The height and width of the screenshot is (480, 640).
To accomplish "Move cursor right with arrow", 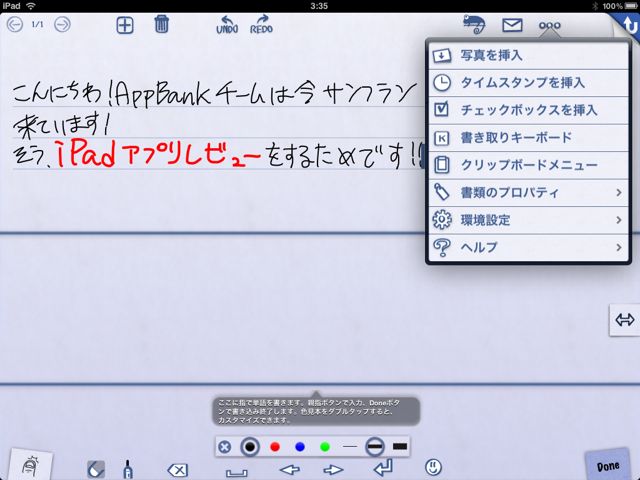I will point(333,470).
